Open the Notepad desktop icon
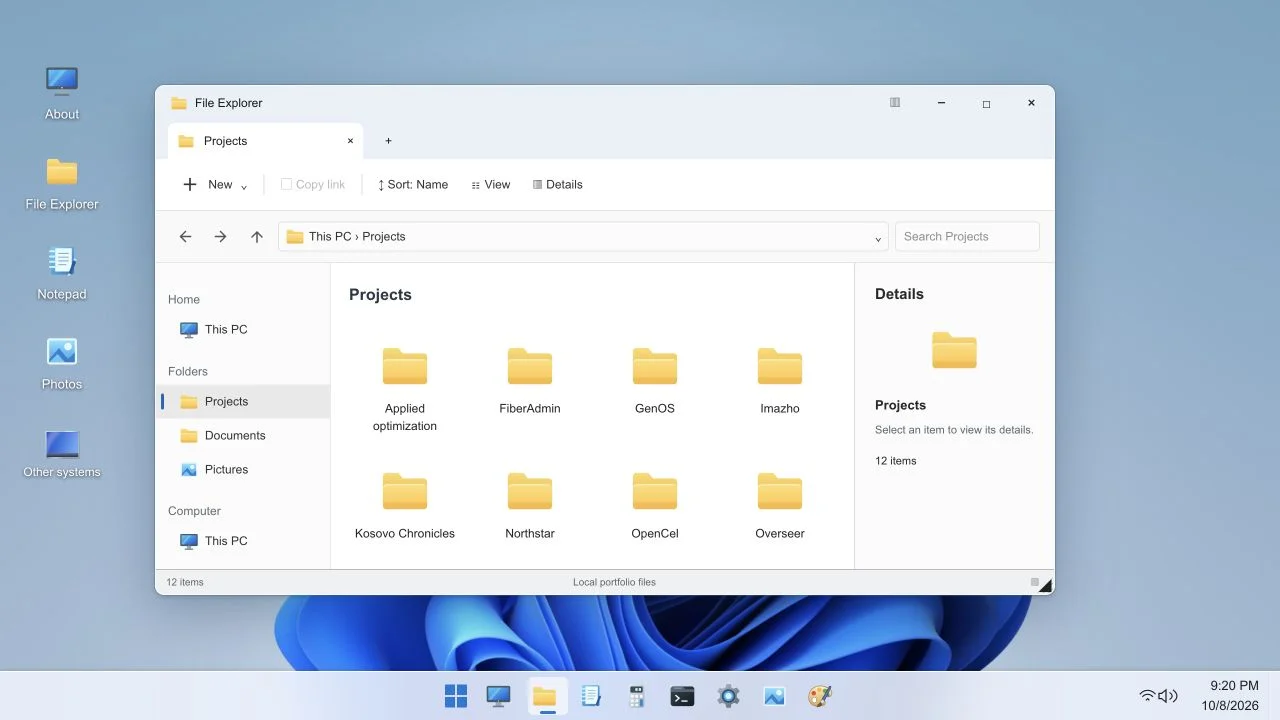 62,274
